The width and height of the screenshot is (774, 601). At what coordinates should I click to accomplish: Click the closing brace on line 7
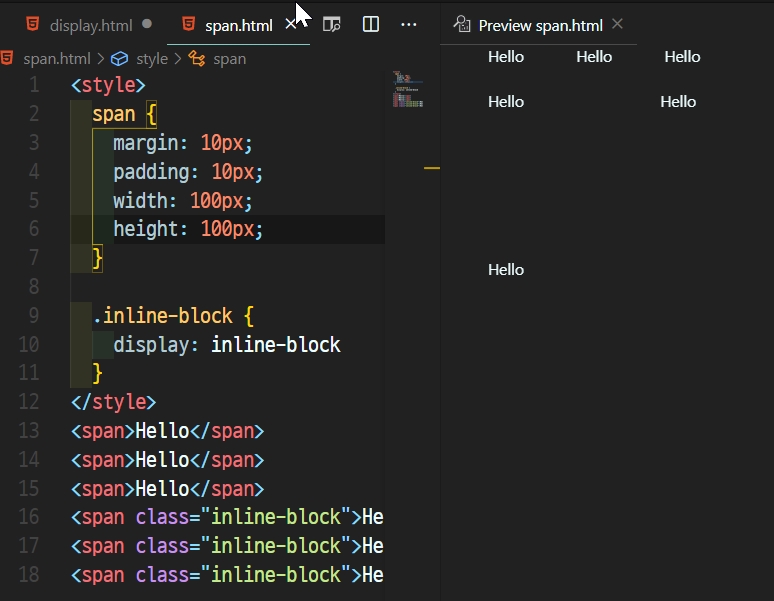point(97,258)
